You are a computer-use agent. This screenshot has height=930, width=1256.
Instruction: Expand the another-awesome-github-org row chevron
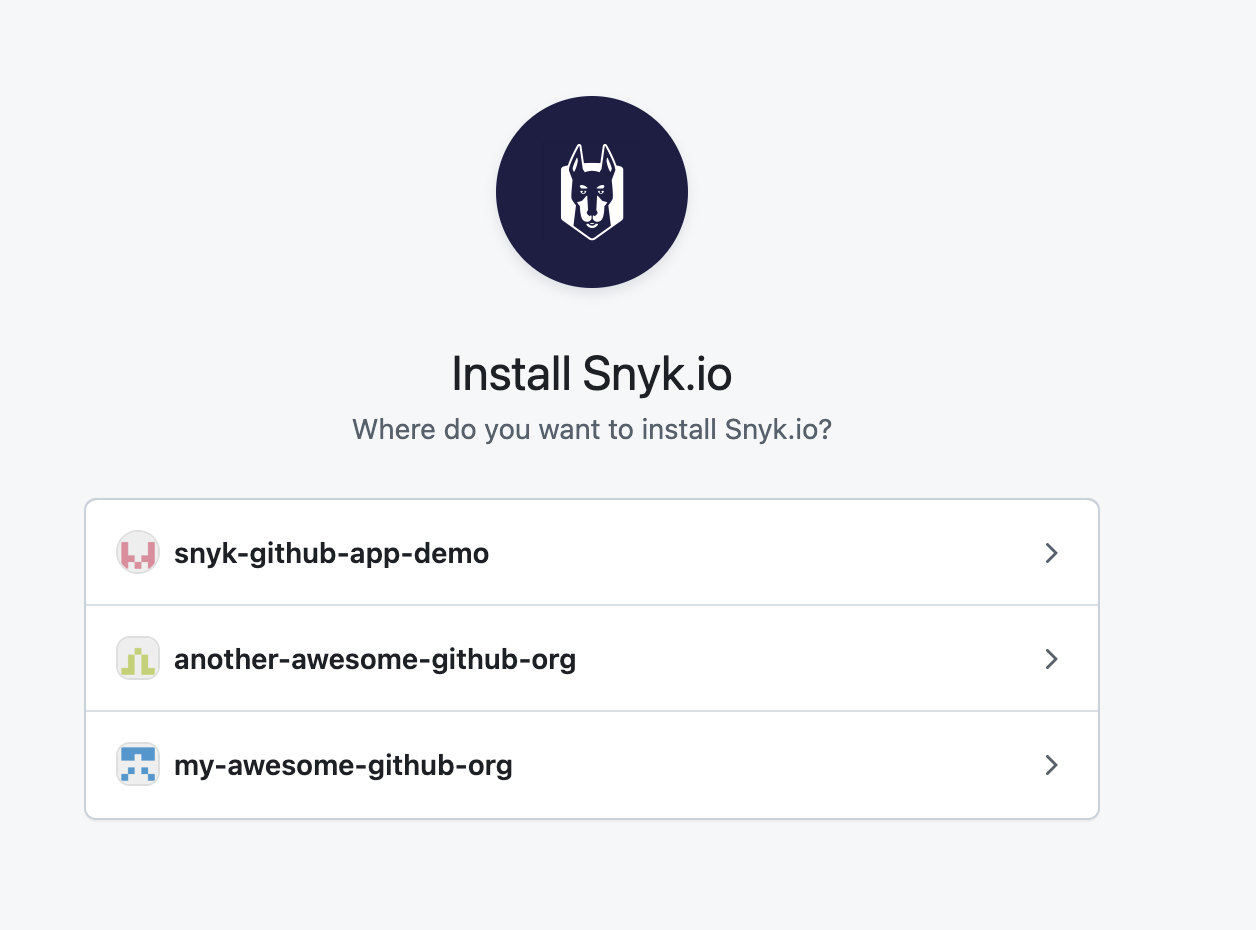(1051, 658)
